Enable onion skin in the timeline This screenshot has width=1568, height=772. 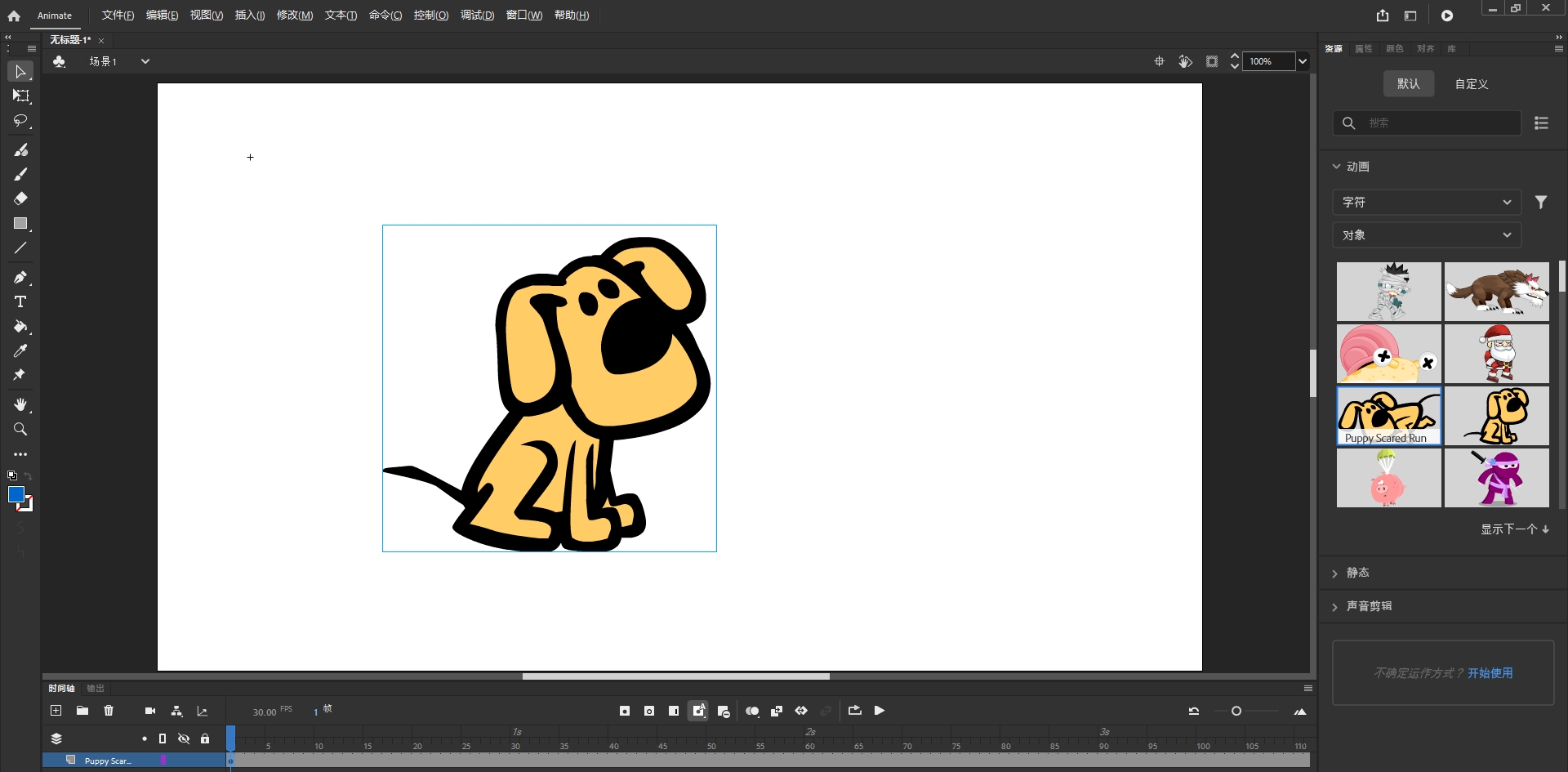(x=752, y=711)
